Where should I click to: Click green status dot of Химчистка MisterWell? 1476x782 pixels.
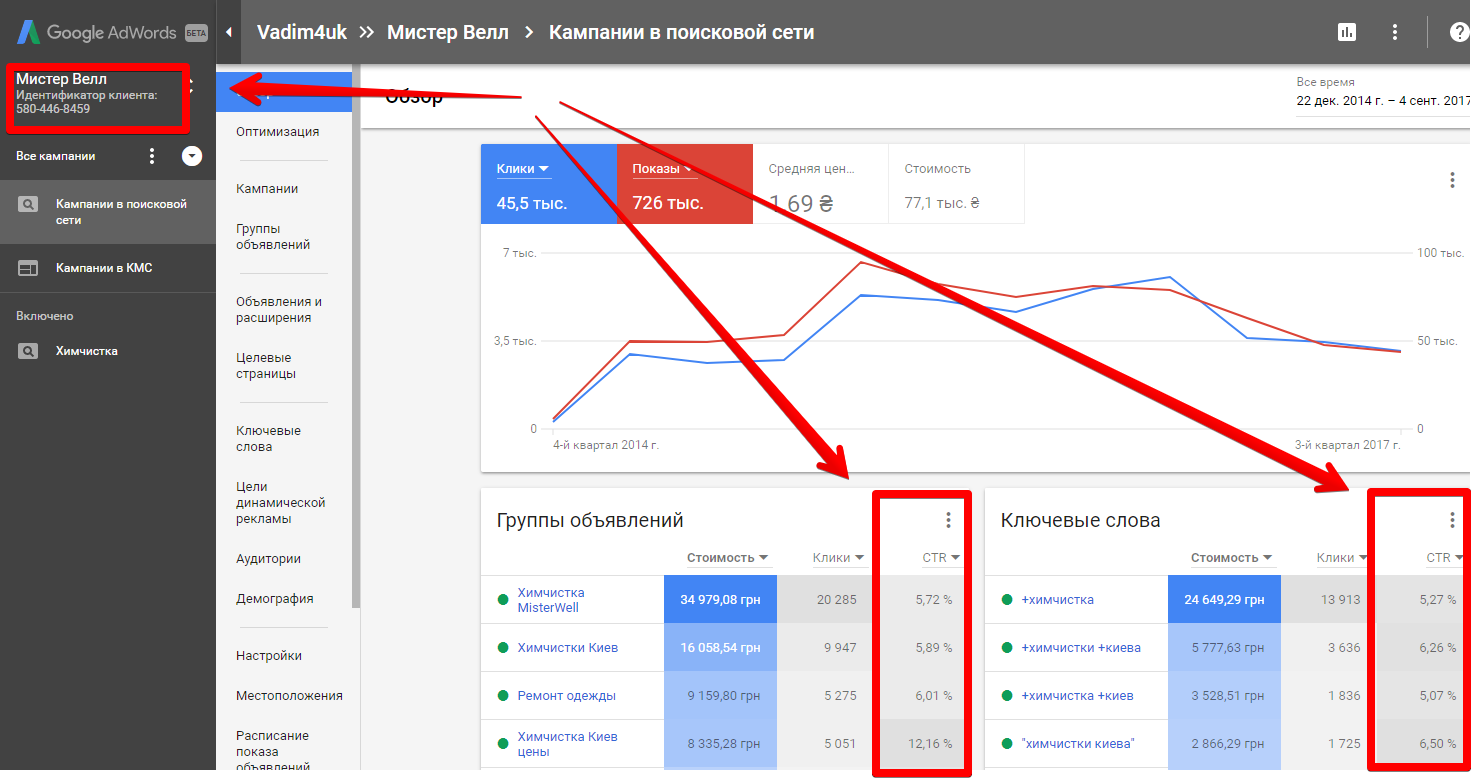503,600
